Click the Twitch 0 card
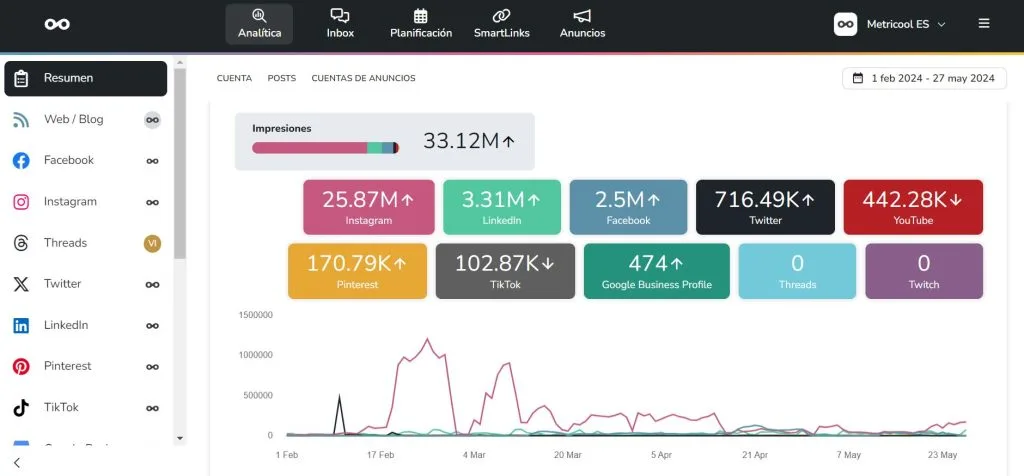 tap(924, 271)
